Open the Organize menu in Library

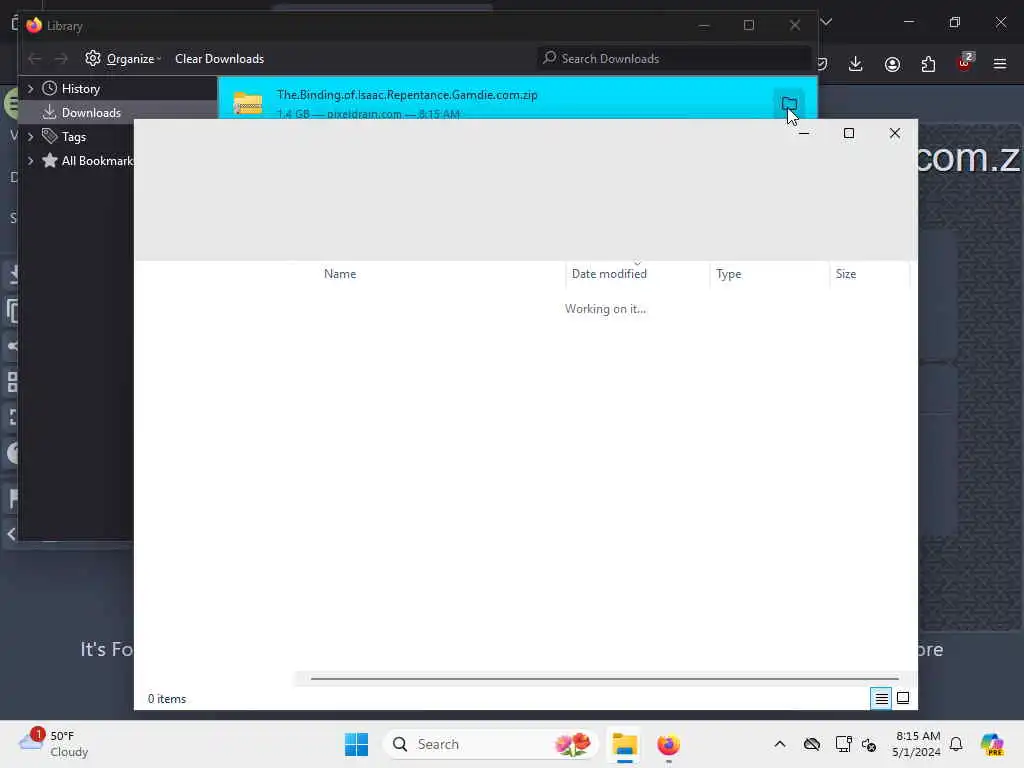tap(123, 59)
